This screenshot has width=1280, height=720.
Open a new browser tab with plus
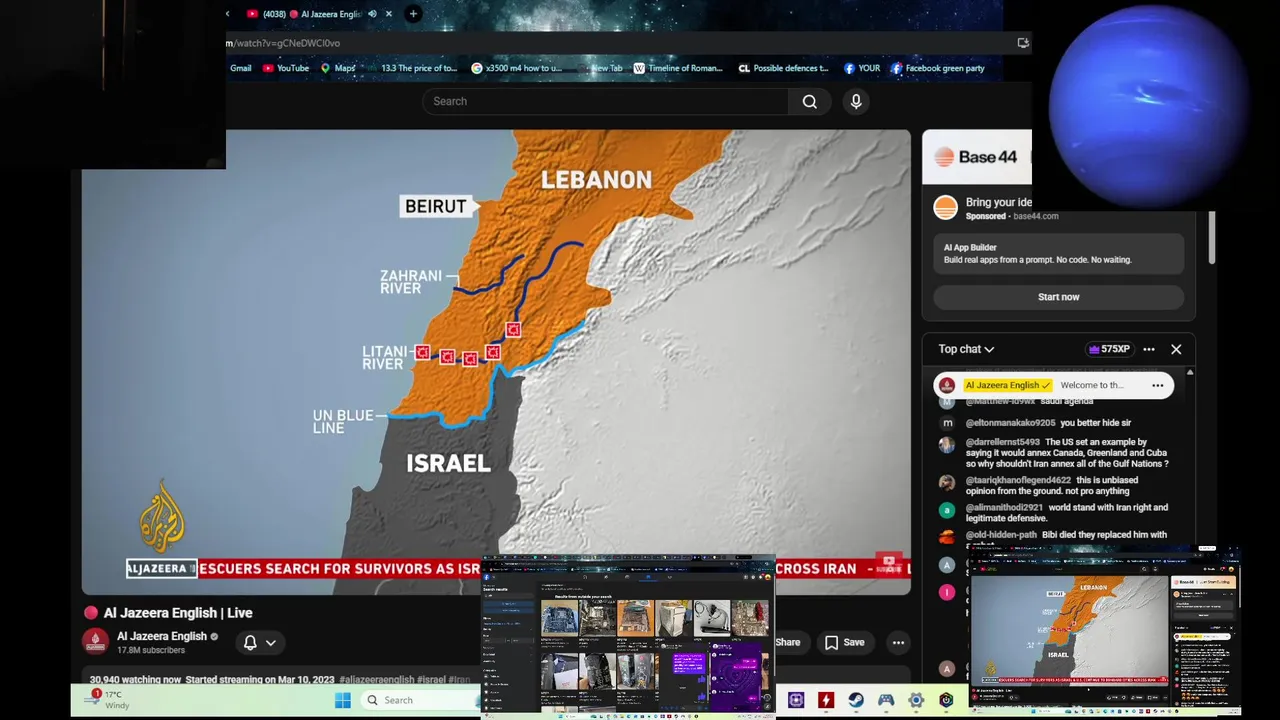(x=413, y=14)
